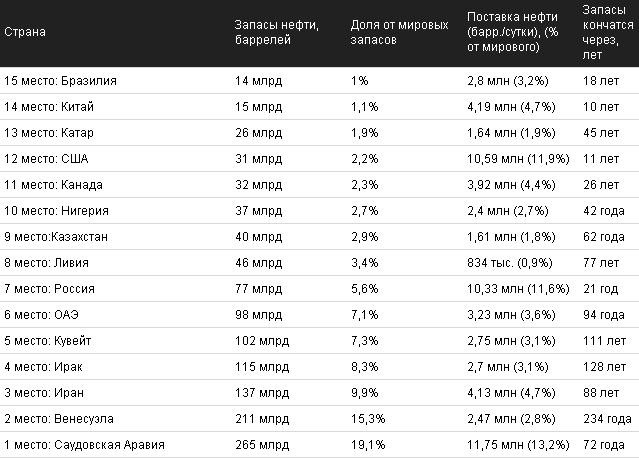
Task: Click the 'Доля от мировых запасов' header
Action: click(x=399, y=32)
